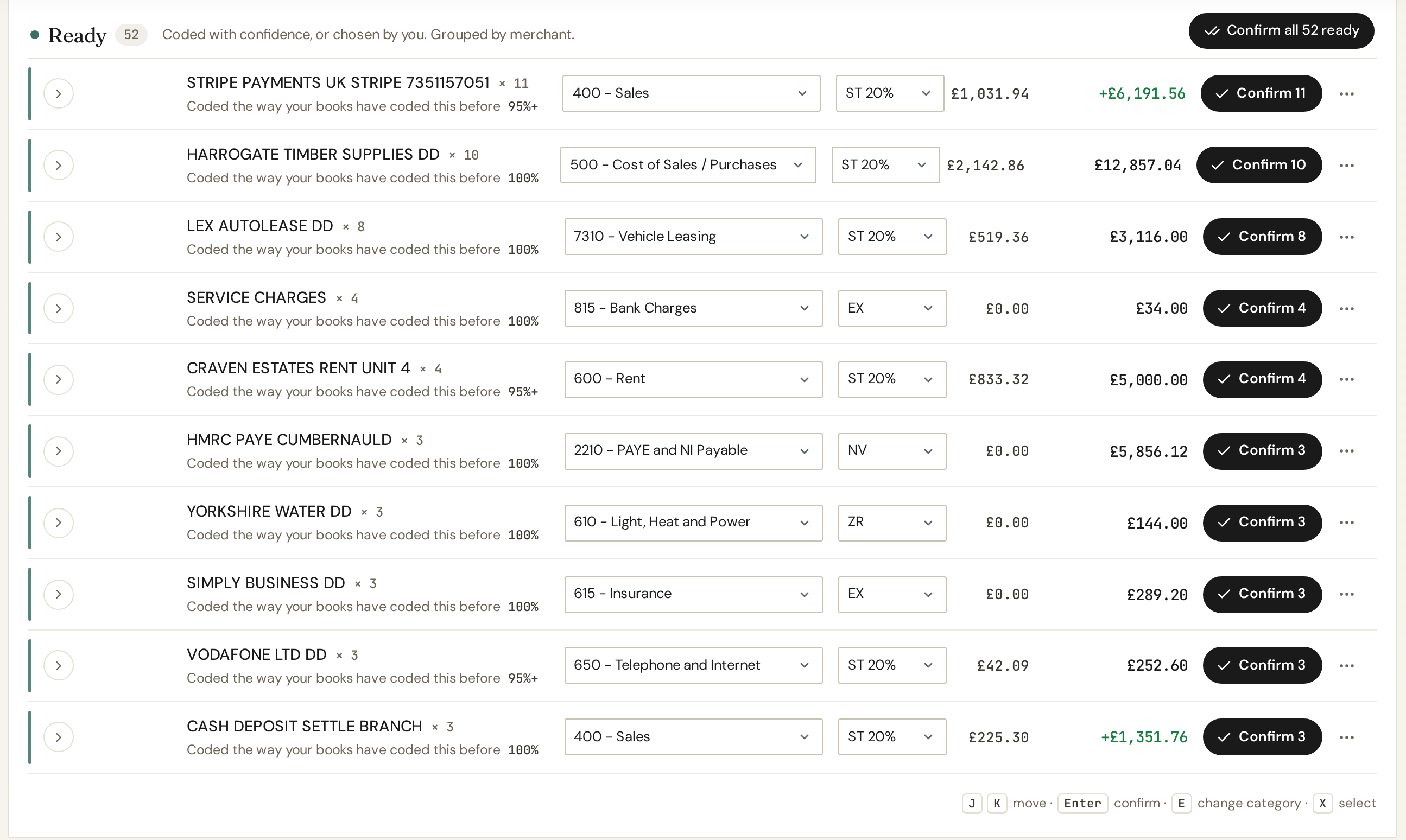Change the EX tax rate for Service Charges
The height and width of the screenshot is (840, 1406).
click(892, 309)
